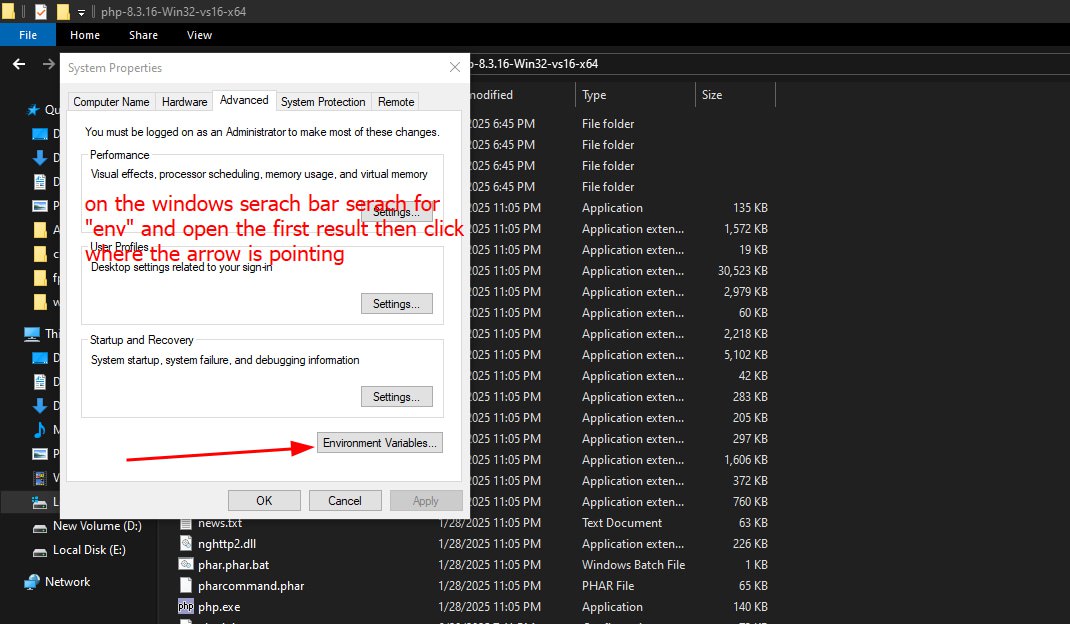Viewport: 1070px width, 624px height.
Task: Open the View ribbon tab
Action: coord(199,35)
